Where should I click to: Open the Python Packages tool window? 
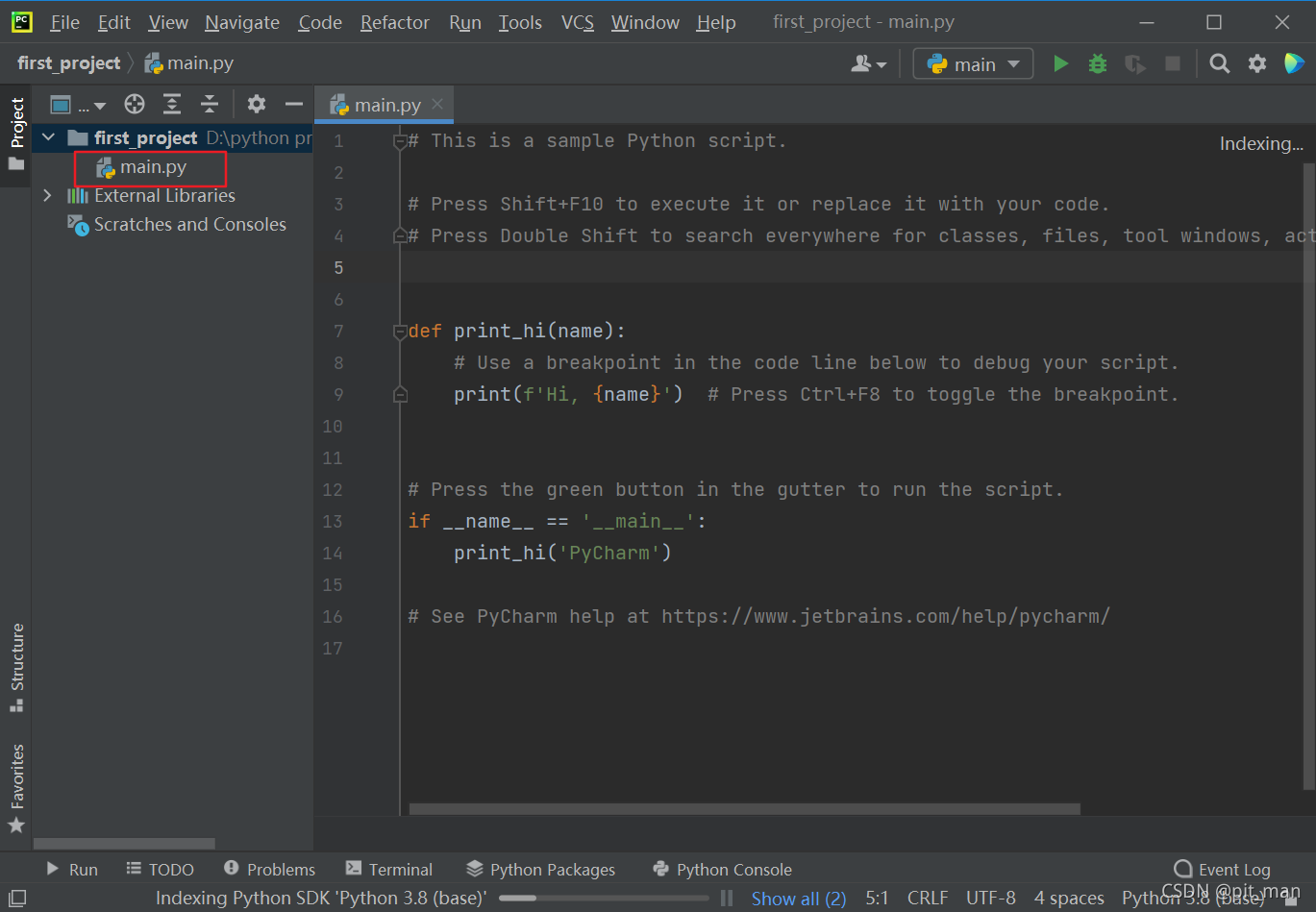point(541,869)
